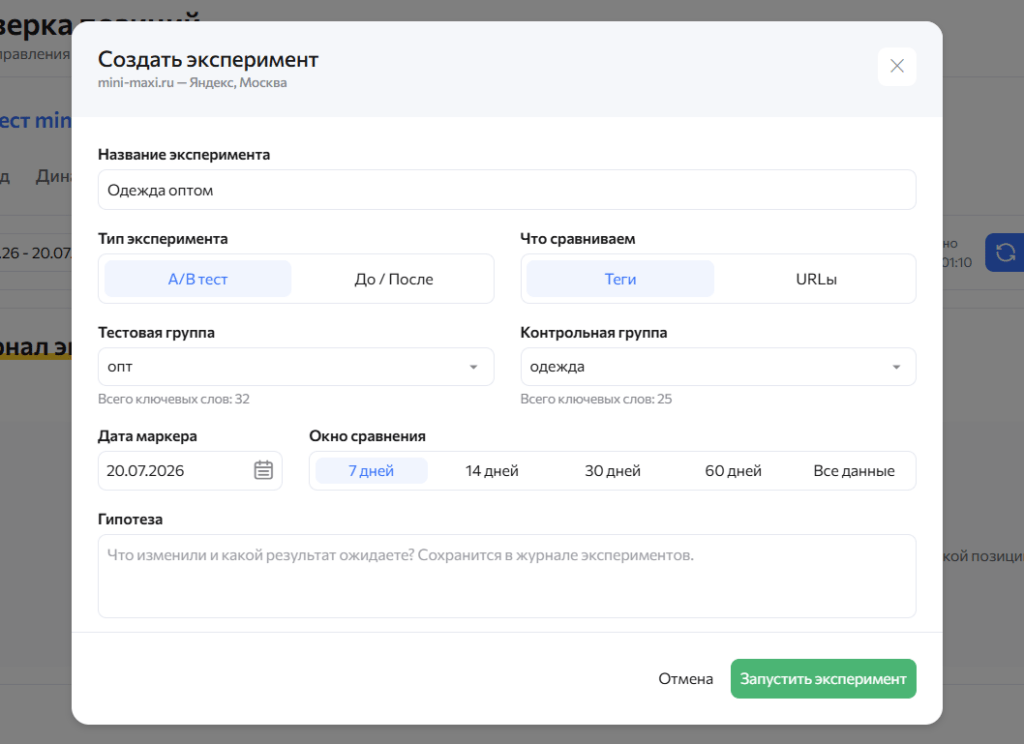
Task: Open the calendar picker icon
Action: 263,470
